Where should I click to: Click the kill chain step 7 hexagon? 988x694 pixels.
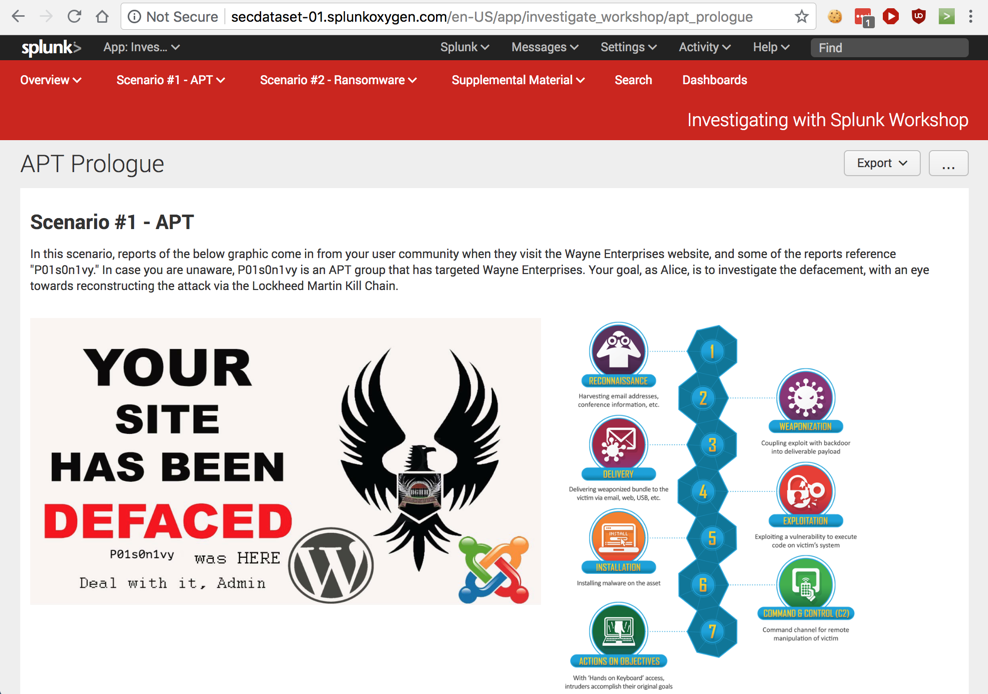(x=712, y=631)
